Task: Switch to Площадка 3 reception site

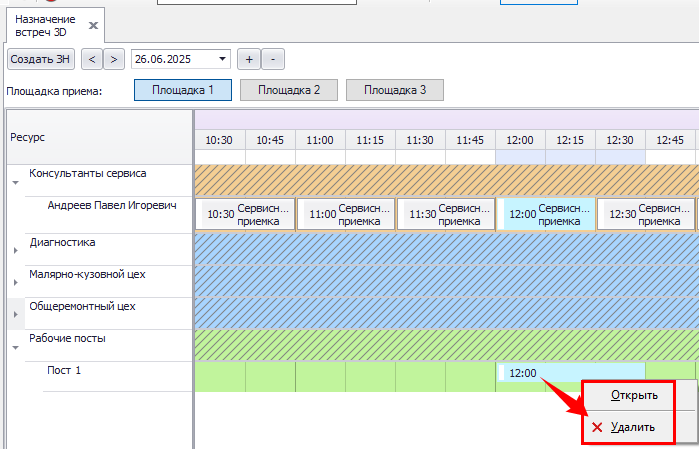Action: click(x=395, y=90)
